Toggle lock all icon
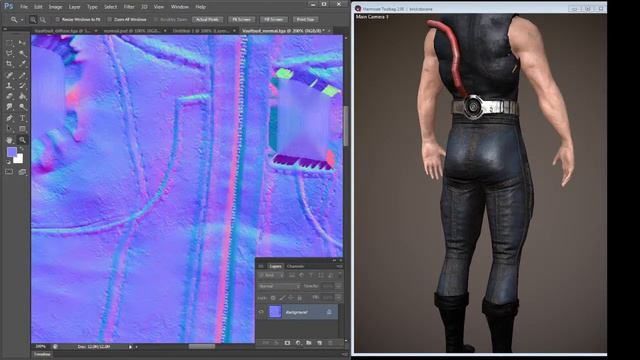The image size is (640, 360). (300, 298)
